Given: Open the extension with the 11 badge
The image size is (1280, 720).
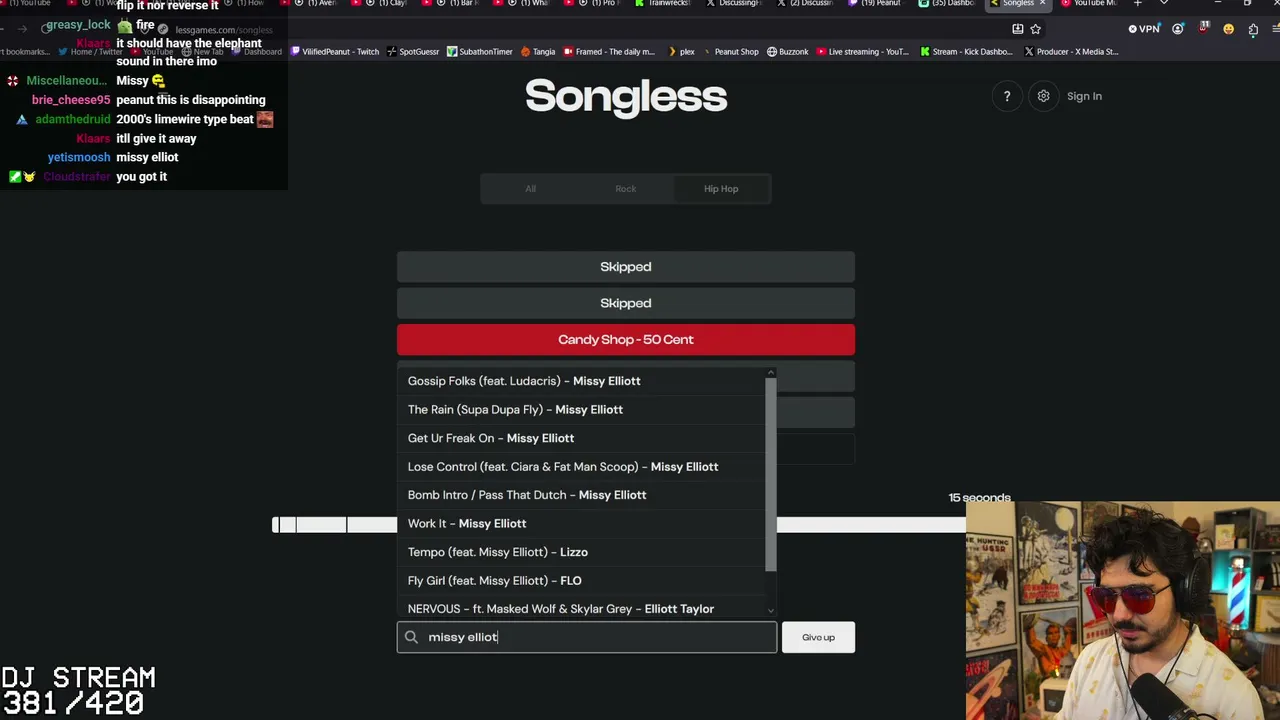Looking at the screenshot, I should (x=1203, y=29).
